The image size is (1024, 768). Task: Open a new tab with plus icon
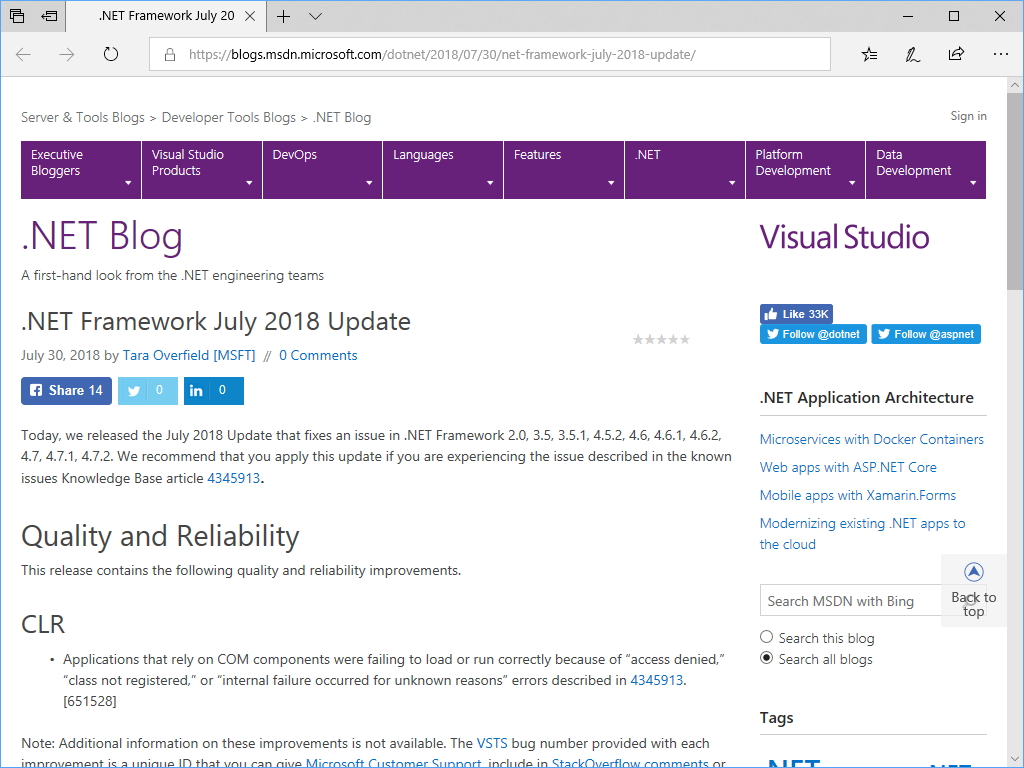point(283,16)
